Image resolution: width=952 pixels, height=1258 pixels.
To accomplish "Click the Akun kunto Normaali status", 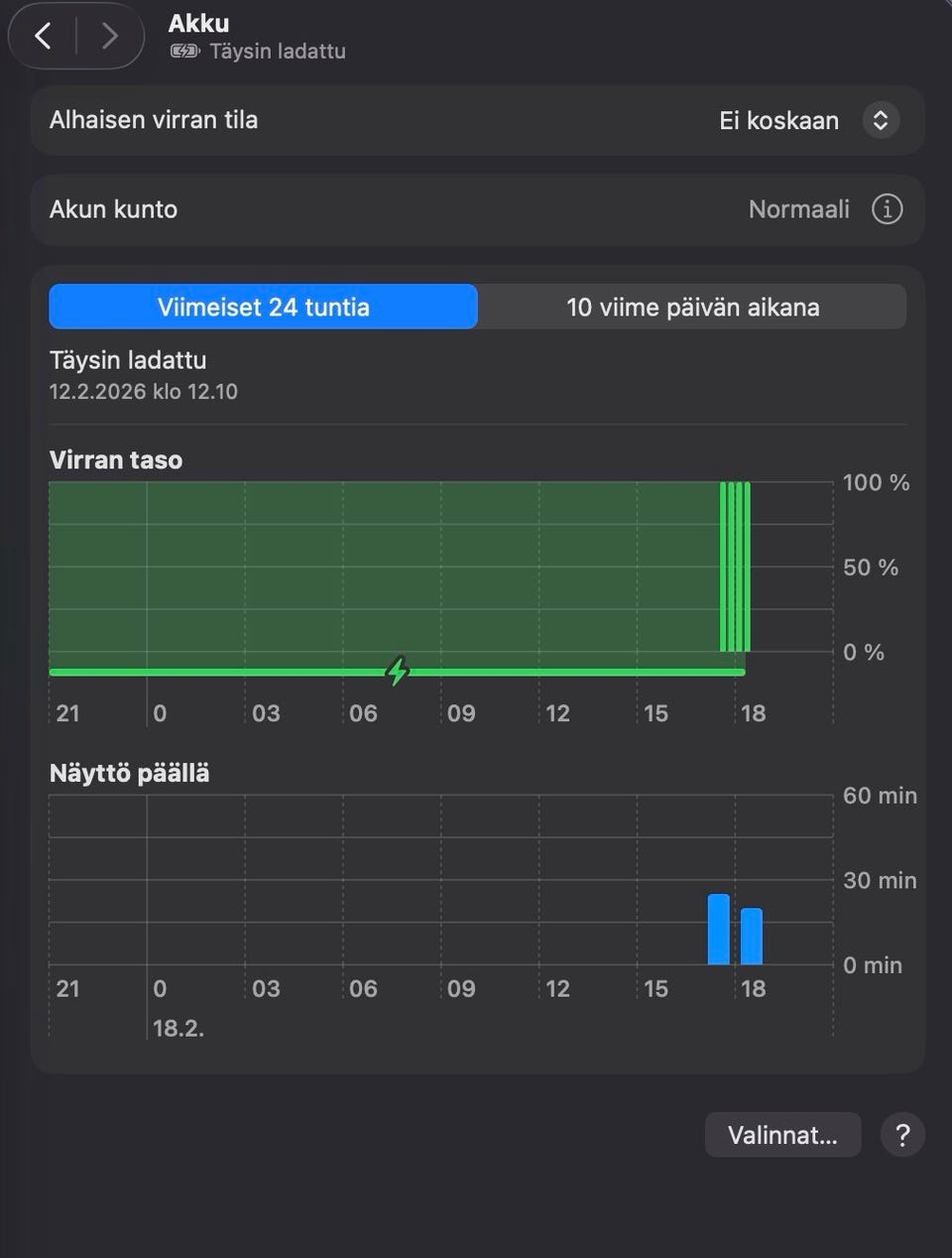I will click(798, 209).
